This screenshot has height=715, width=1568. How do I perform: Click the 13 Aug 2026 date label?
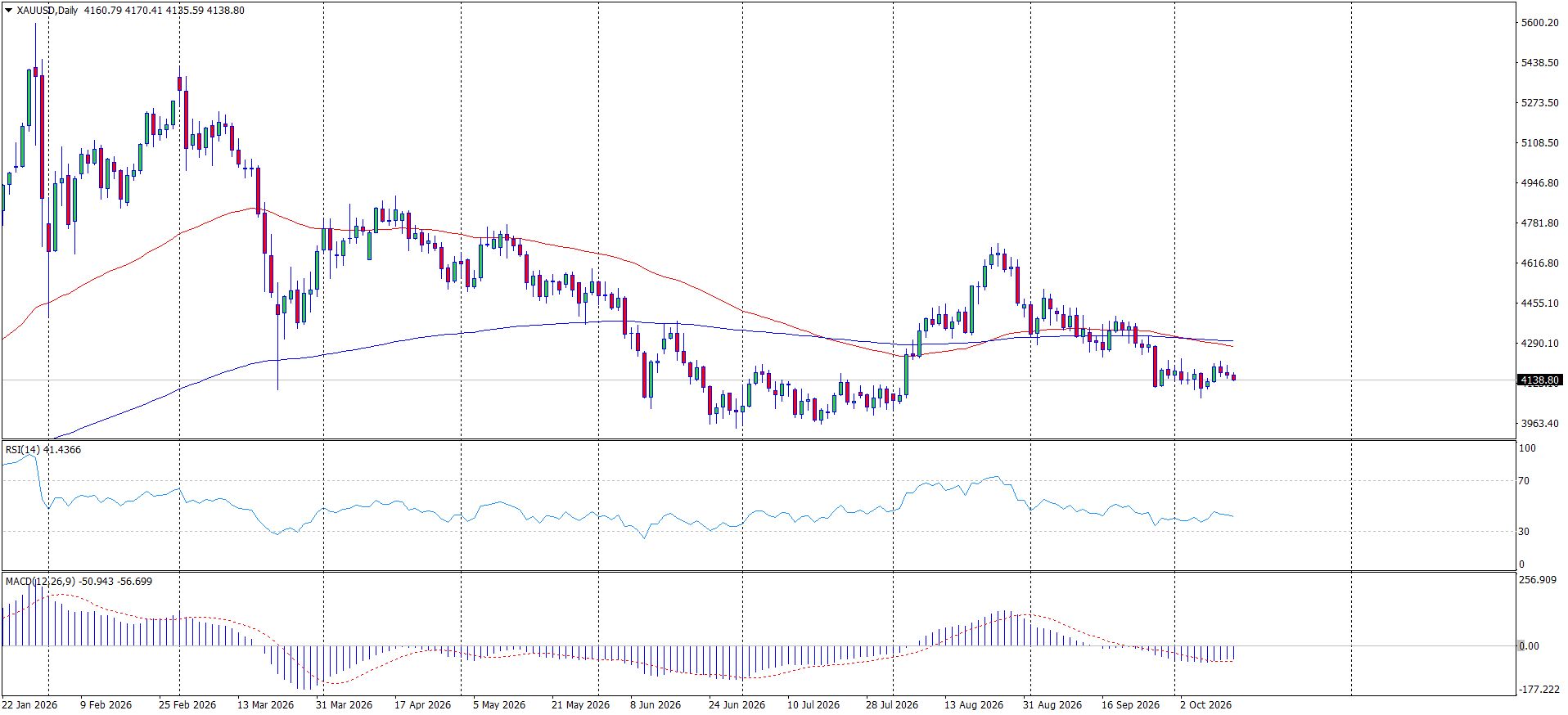click(974, 705)
